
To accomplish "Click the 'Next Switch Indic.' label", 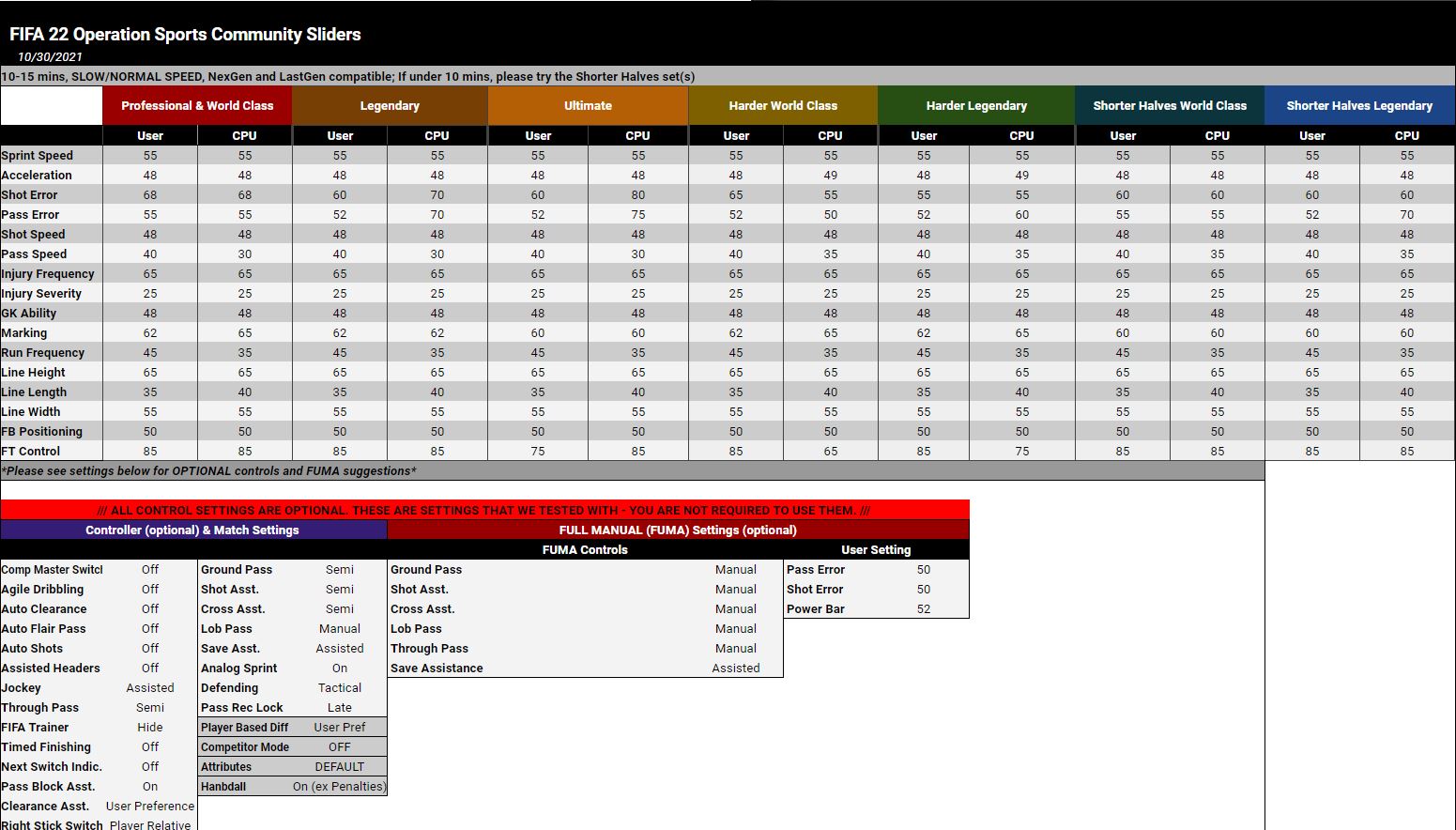I will (52, 767).
